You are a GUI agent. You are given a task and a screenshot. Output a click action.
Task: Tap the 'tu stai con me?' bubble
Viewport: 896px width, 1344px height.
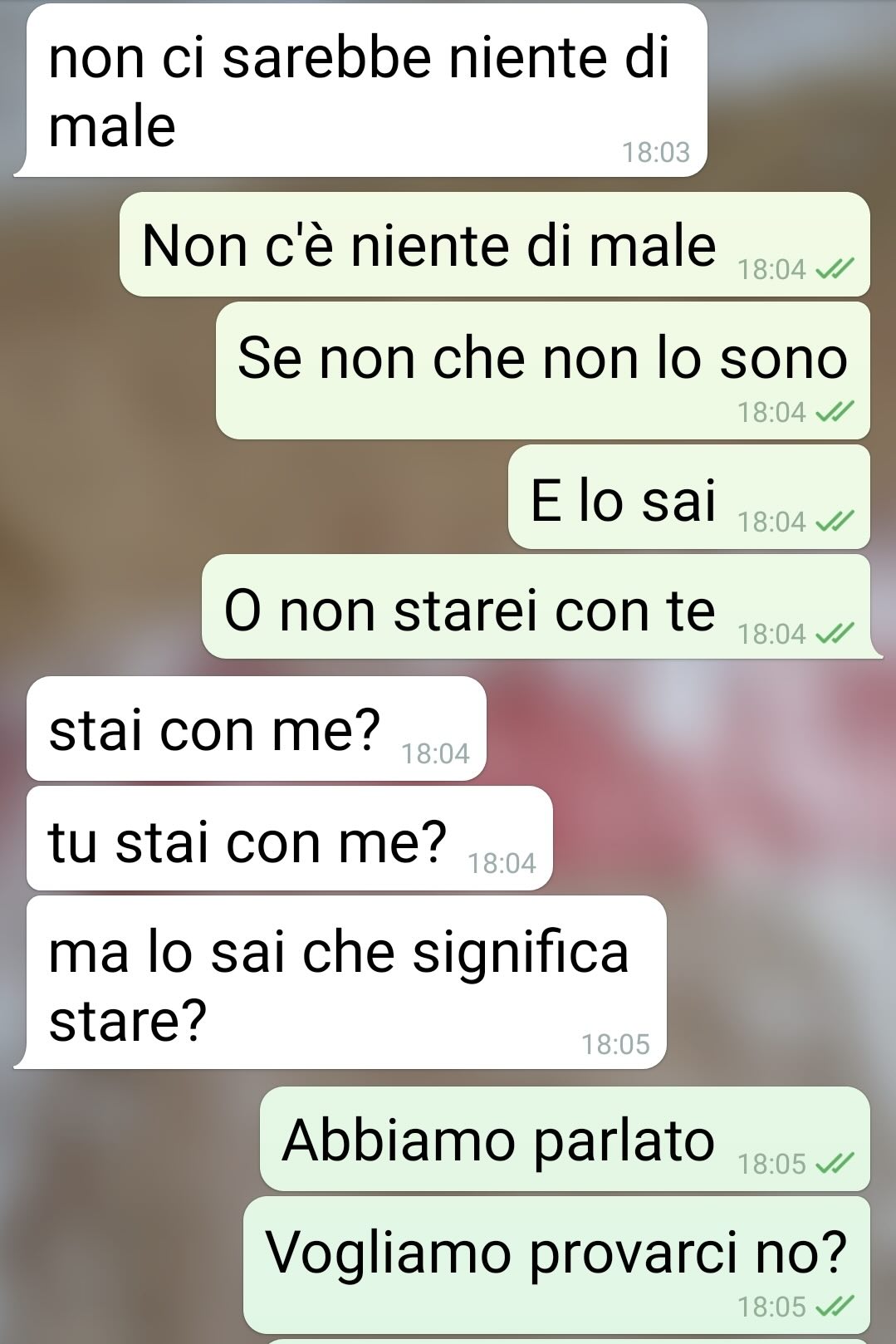(x=290, y=838)
